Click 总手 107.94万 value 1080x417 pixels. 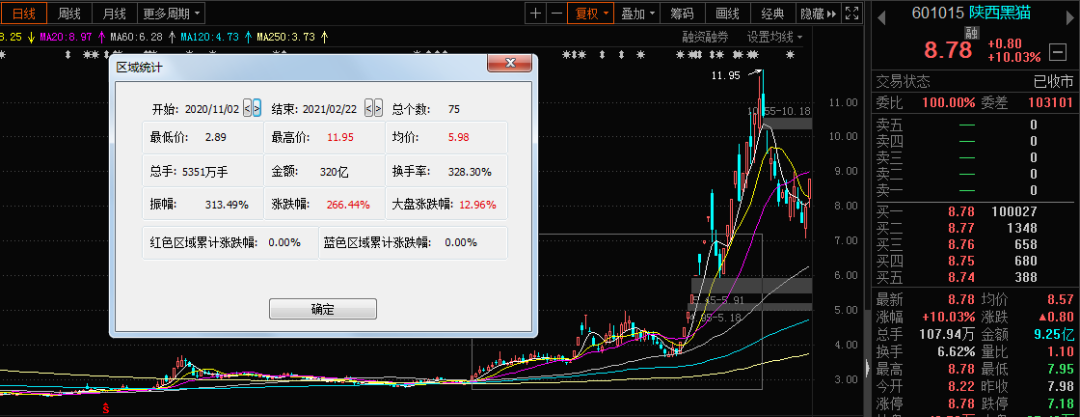pyautogui.click(x=945, y=334)
